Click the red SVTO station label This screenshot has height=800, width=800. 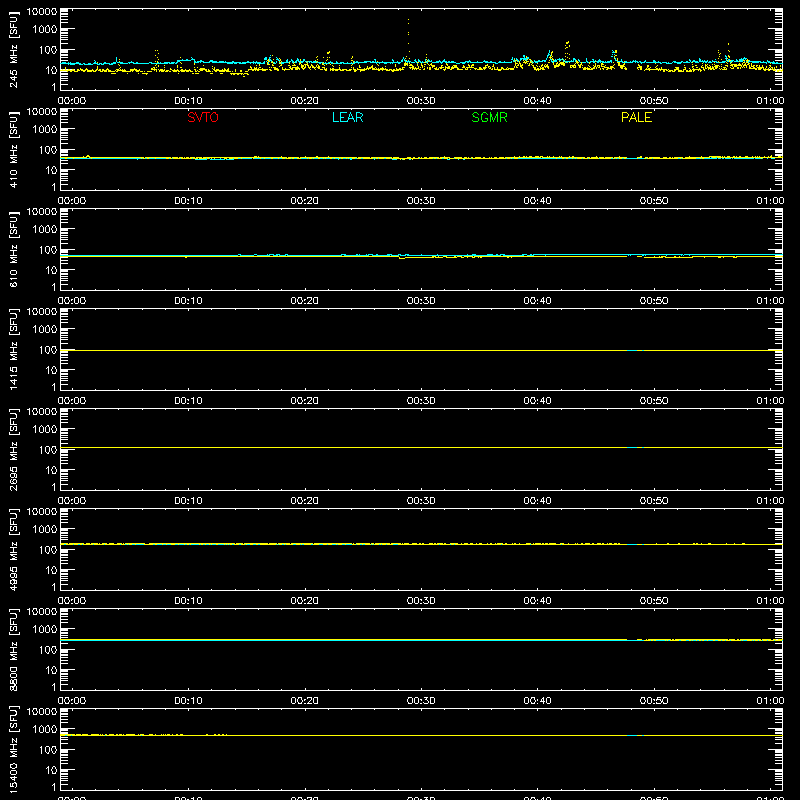(x=203, y=117)
